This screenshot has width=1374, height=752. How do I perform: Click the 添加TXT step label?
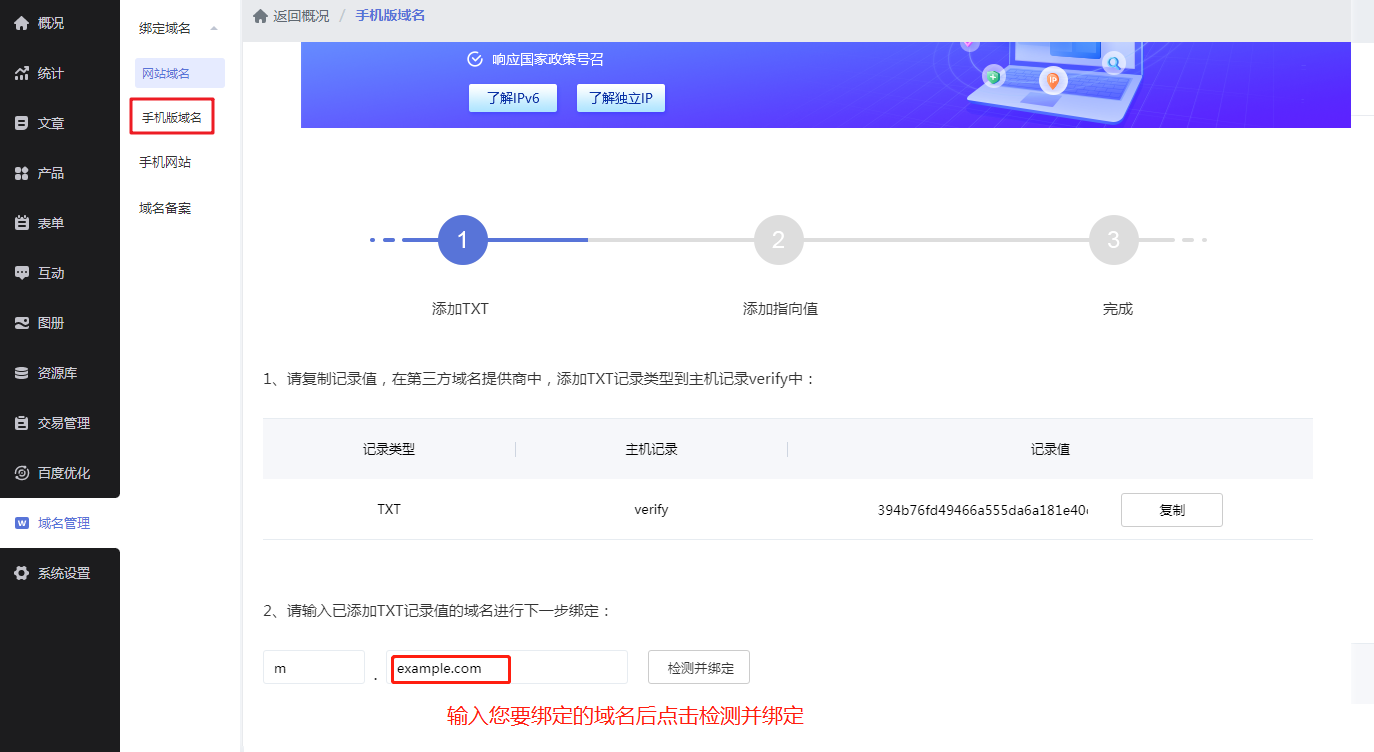click(x=460, y=309)
